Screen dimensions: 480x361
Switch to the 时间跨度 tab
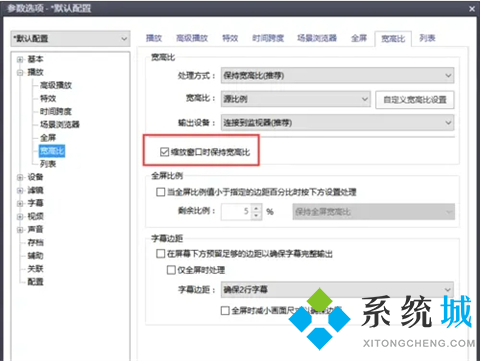(x=268, y=38)
